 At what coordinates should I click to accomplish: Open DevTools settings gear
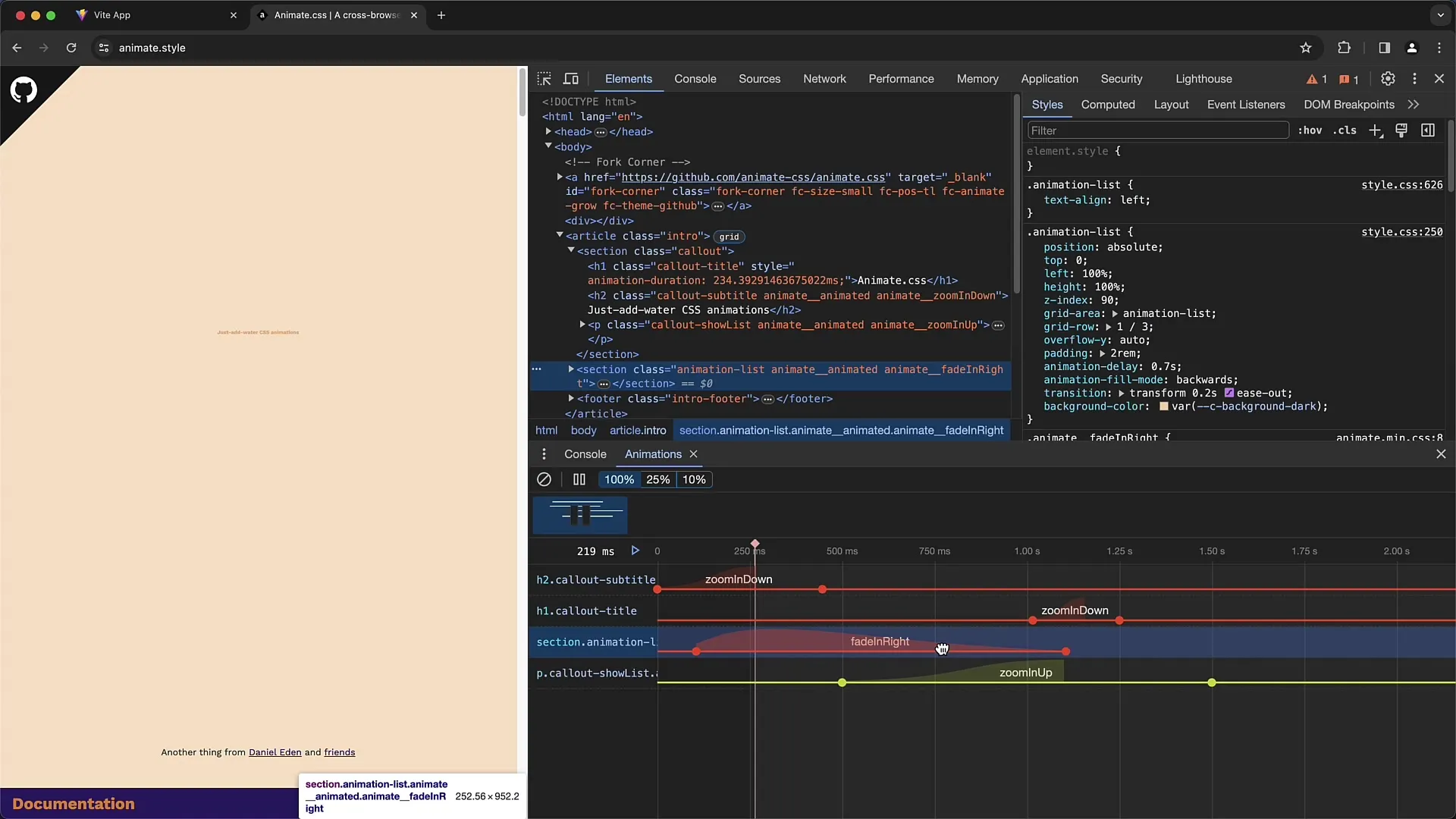pyautogui.click(x=1388, y=79)
